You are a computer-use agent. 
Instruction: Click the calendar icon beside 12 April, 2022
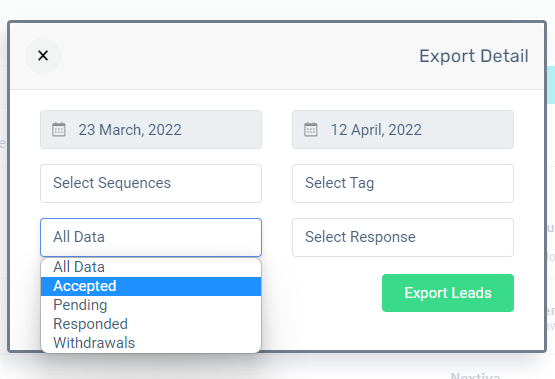[x=311, y=129]
